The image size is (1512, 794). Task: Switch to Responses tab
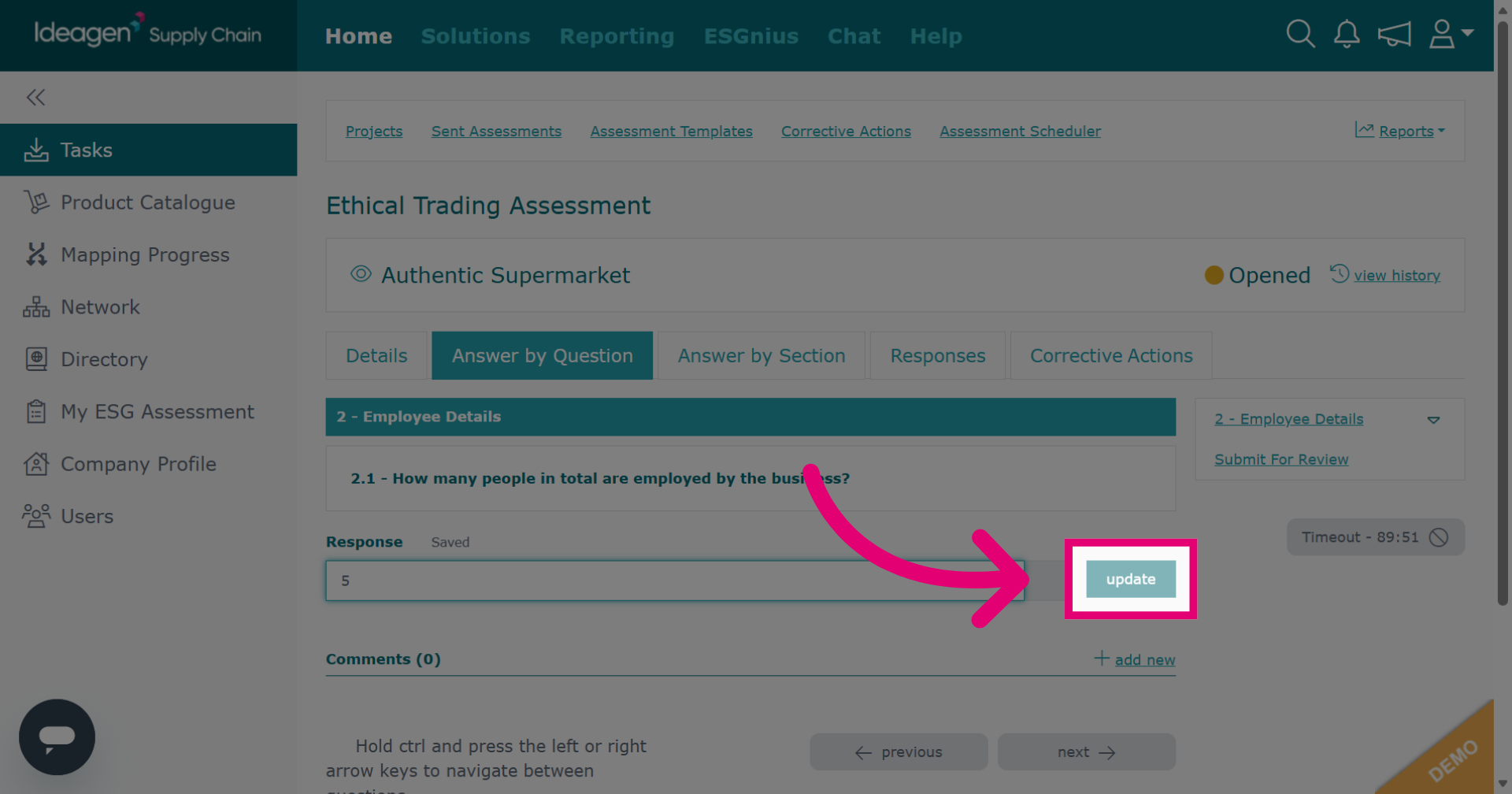(x=938, y=356)
